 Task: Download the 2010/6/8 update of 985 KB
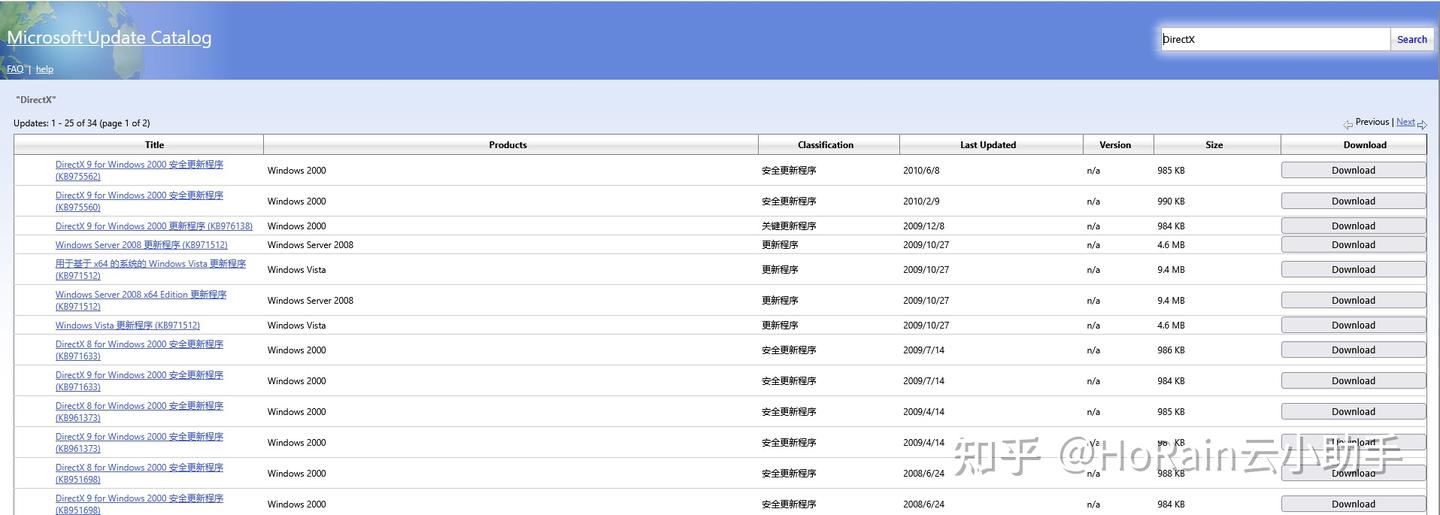[1353, 170]
